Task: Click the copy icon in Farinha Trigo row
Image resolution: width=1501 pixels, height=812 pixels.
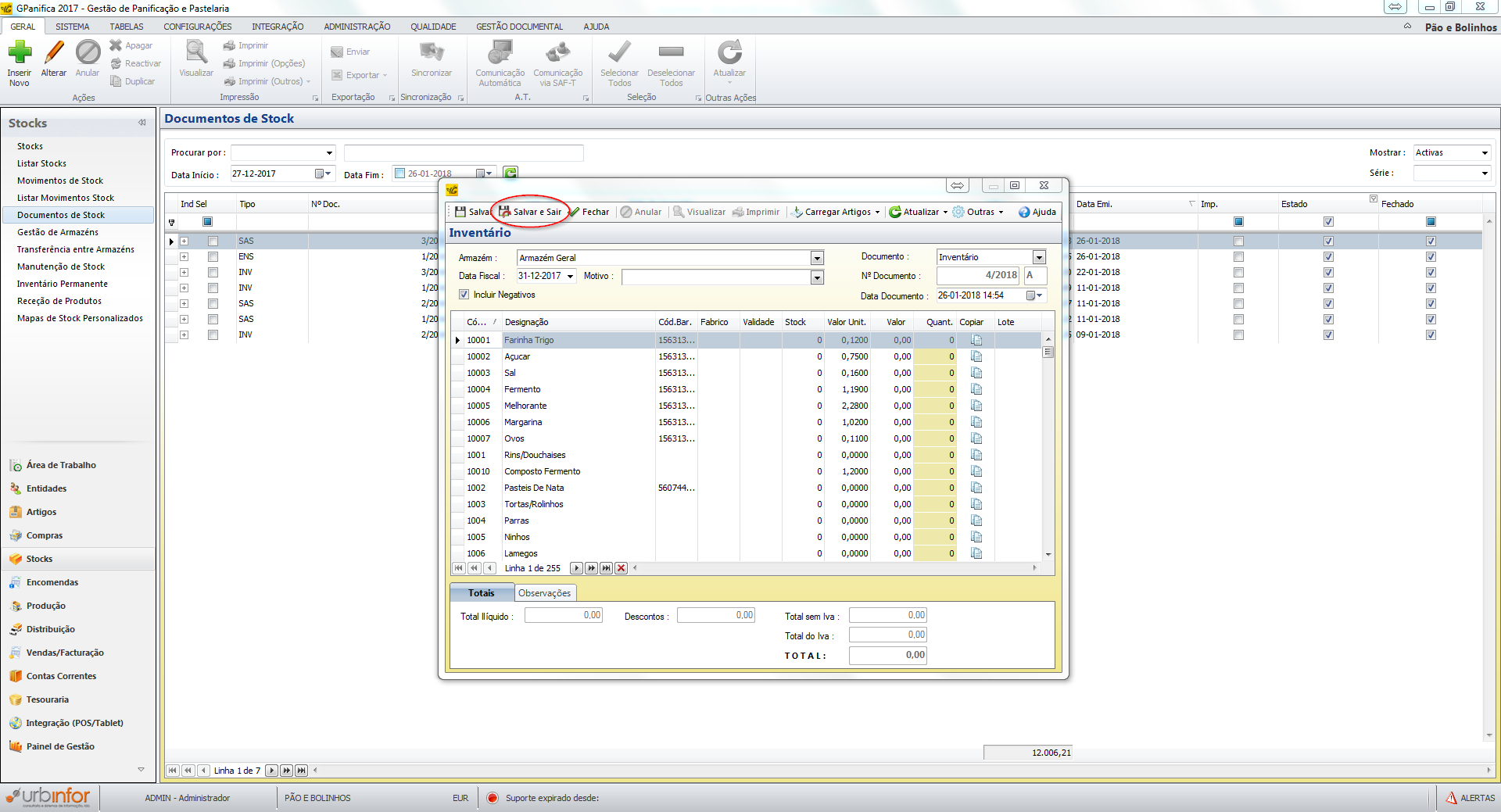Action: (x=976, y=340)
